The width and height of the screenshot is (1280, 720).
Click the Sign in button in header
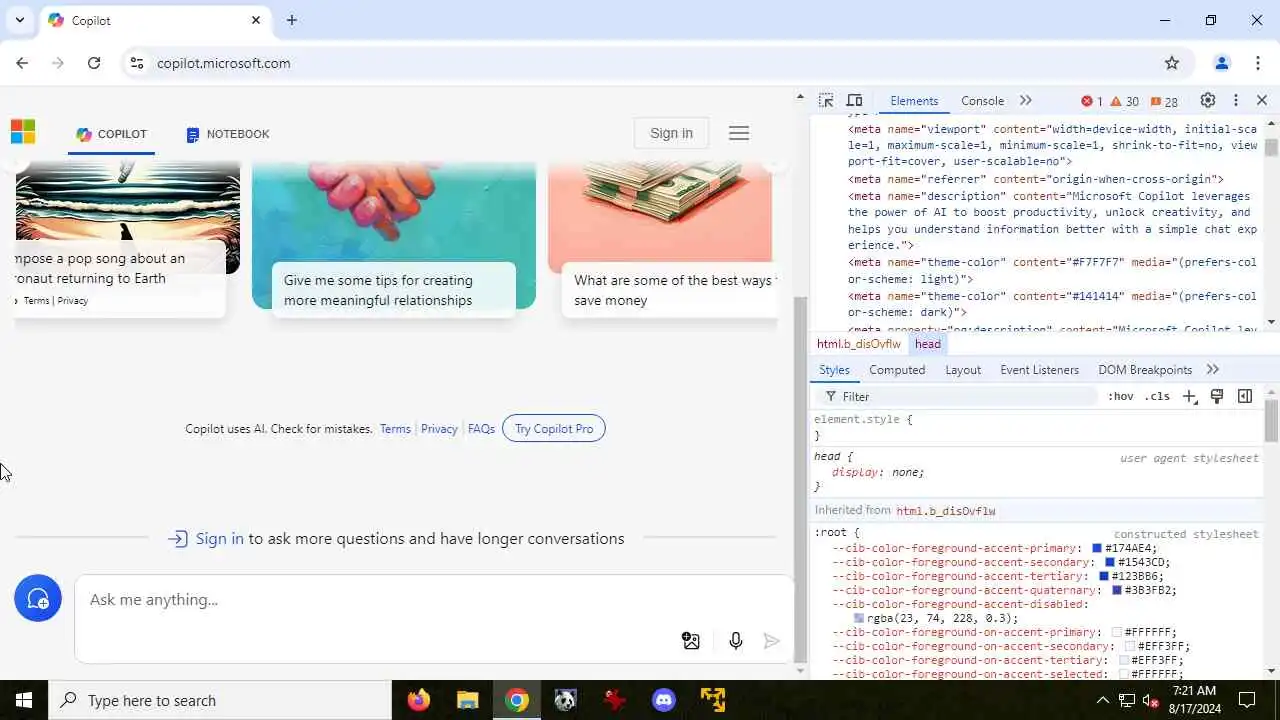point(671,133)
